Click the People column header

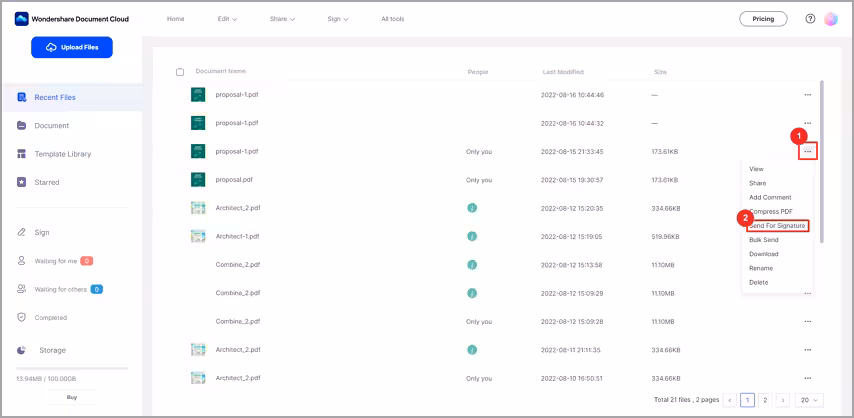(x=478, y=72)
